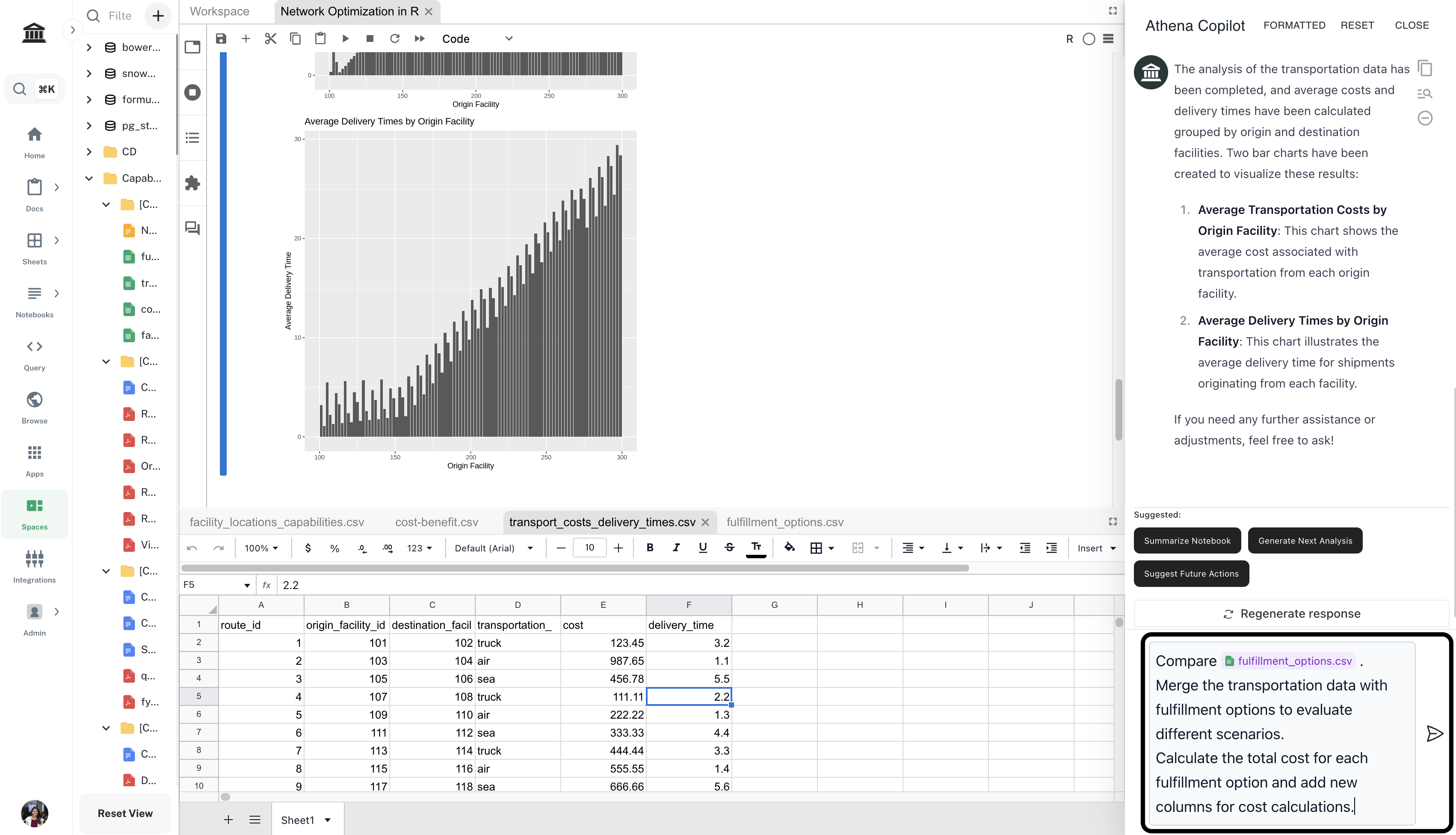This screenshot has width=1456, height=835.
Task: Click the Summarize Notebook suggestion
Action: pyautogui.click(x=1187, y=540)
